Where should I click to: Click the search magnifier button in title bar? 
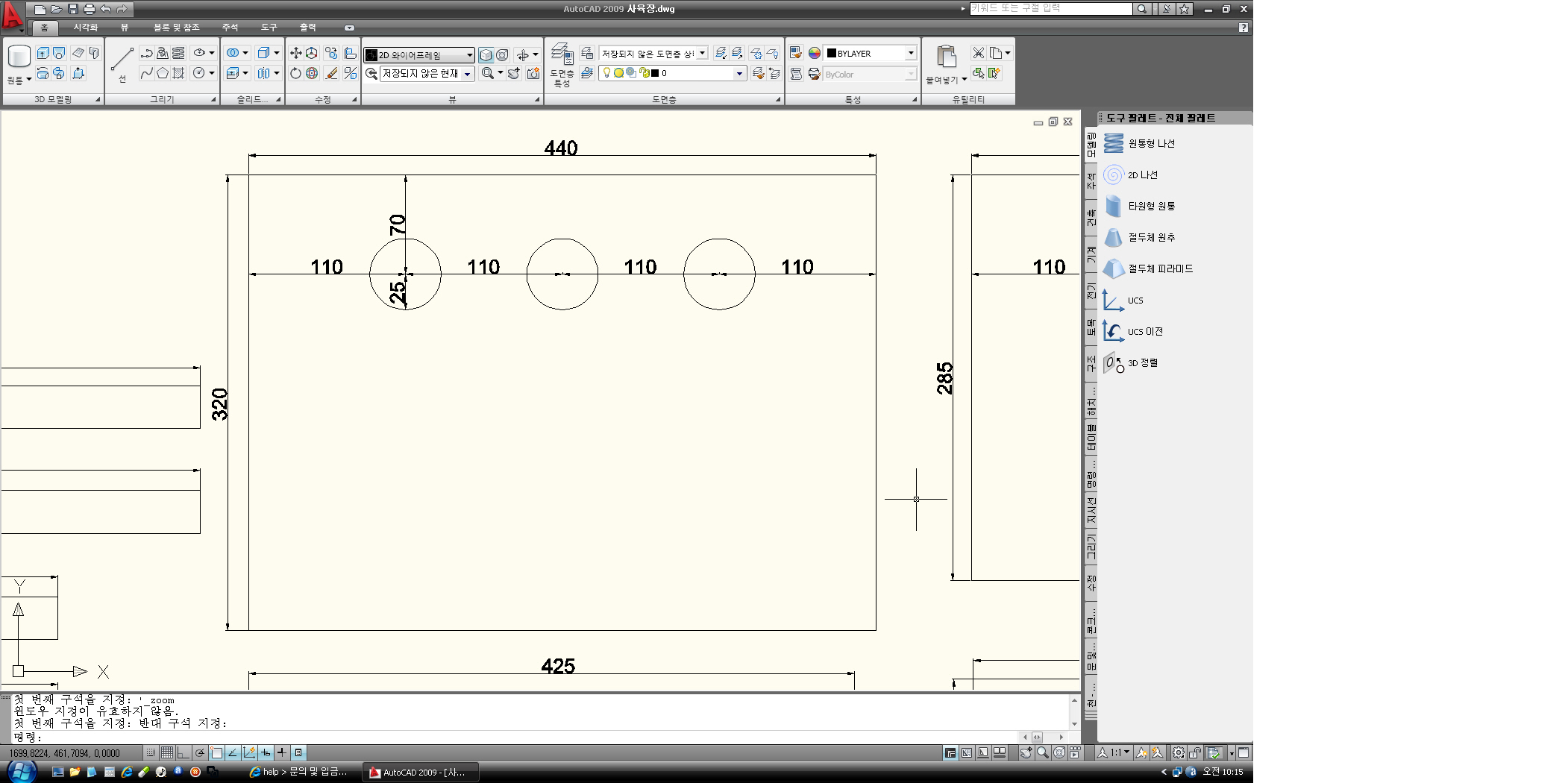(x=1141, y=9)
